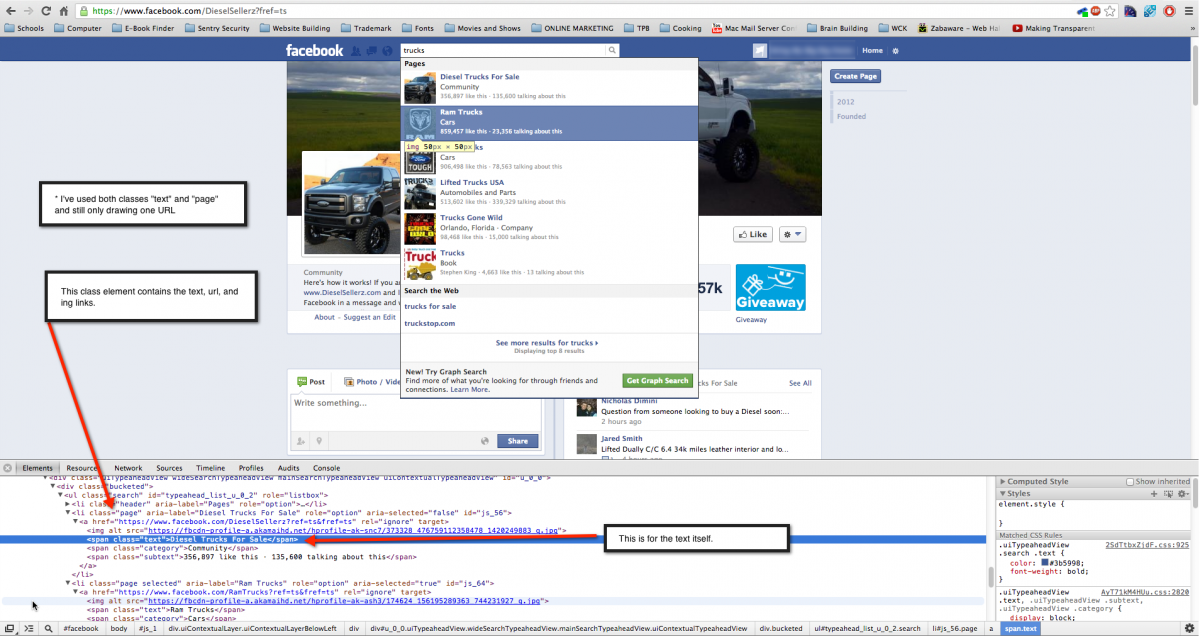Open the Facebook account gear menu

[895, 50]
